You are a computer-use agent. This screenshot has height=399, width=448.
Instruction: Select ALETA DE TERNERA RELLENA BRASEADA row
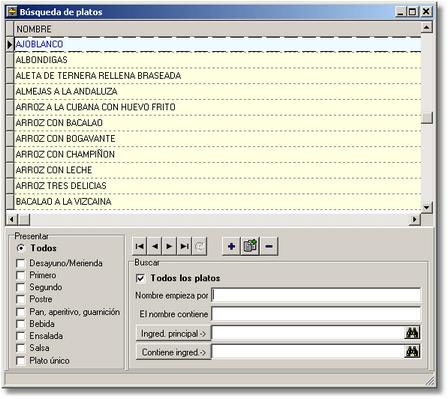click(217, 76)
